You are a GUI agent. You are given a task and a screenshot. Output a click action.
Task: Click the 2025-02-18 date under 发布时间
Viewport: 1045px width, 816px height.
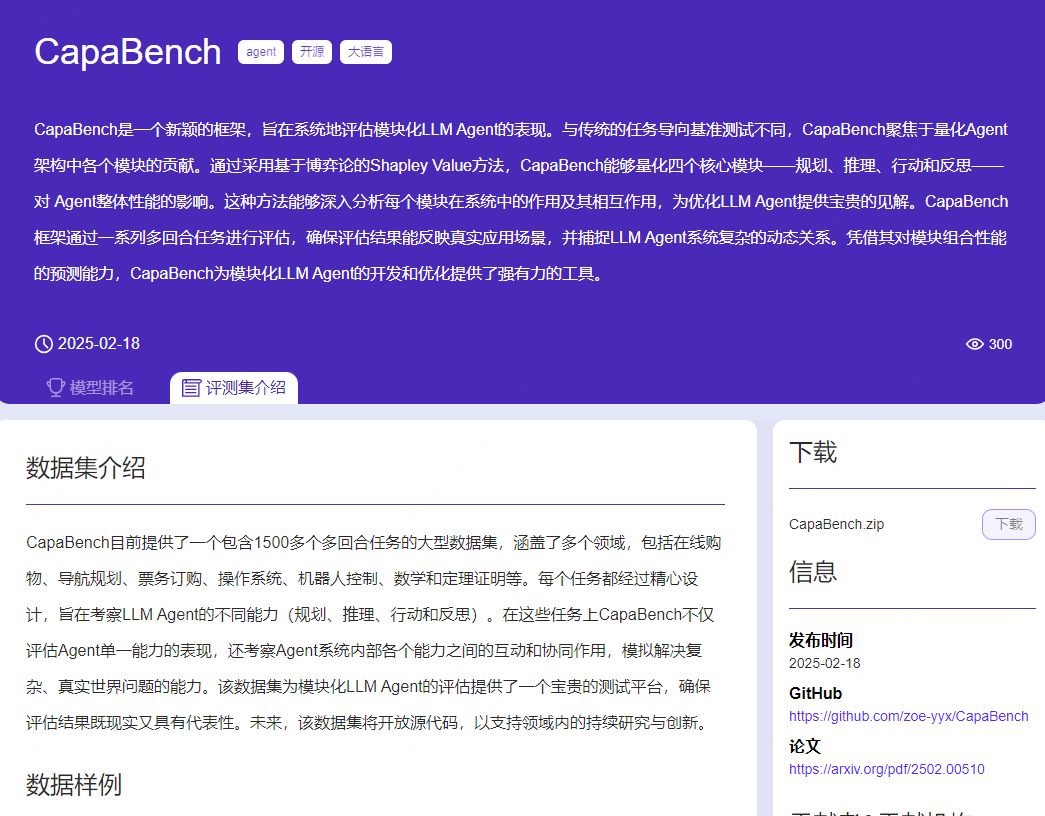pyautogui.click(x=824, y=663)
